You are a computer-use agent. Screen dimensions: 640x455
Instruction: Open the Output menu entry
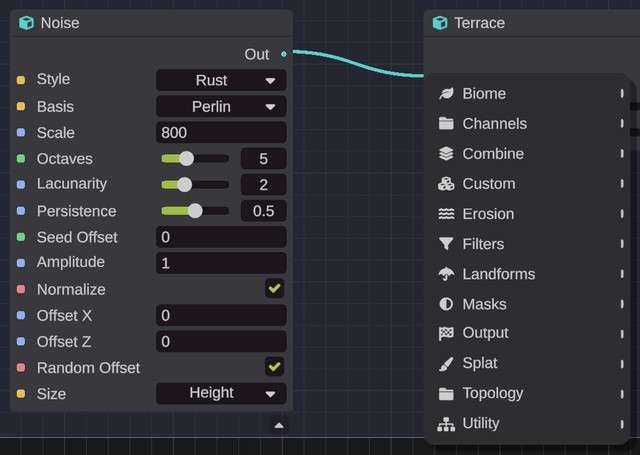pos(530,333)
